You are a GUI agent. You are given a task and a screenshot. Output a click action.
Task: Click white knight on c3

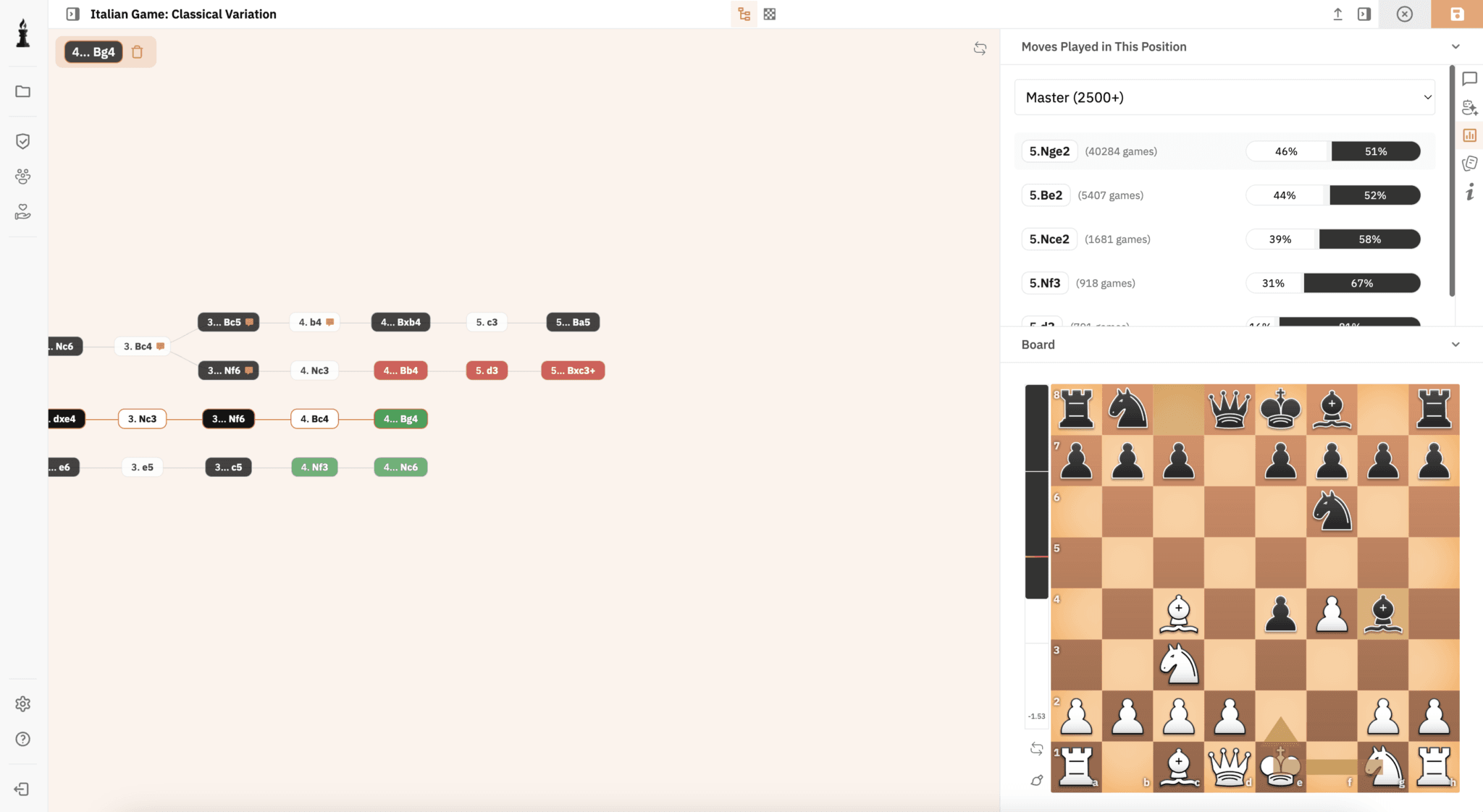tap(1179, 664)
